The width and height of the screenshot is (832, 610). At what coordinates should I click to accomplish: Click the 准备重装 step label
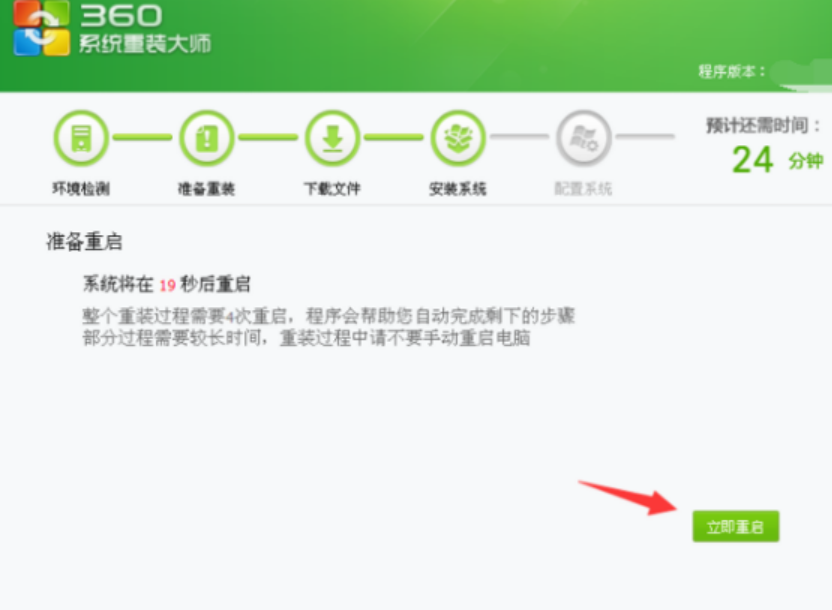click(206, 188)
